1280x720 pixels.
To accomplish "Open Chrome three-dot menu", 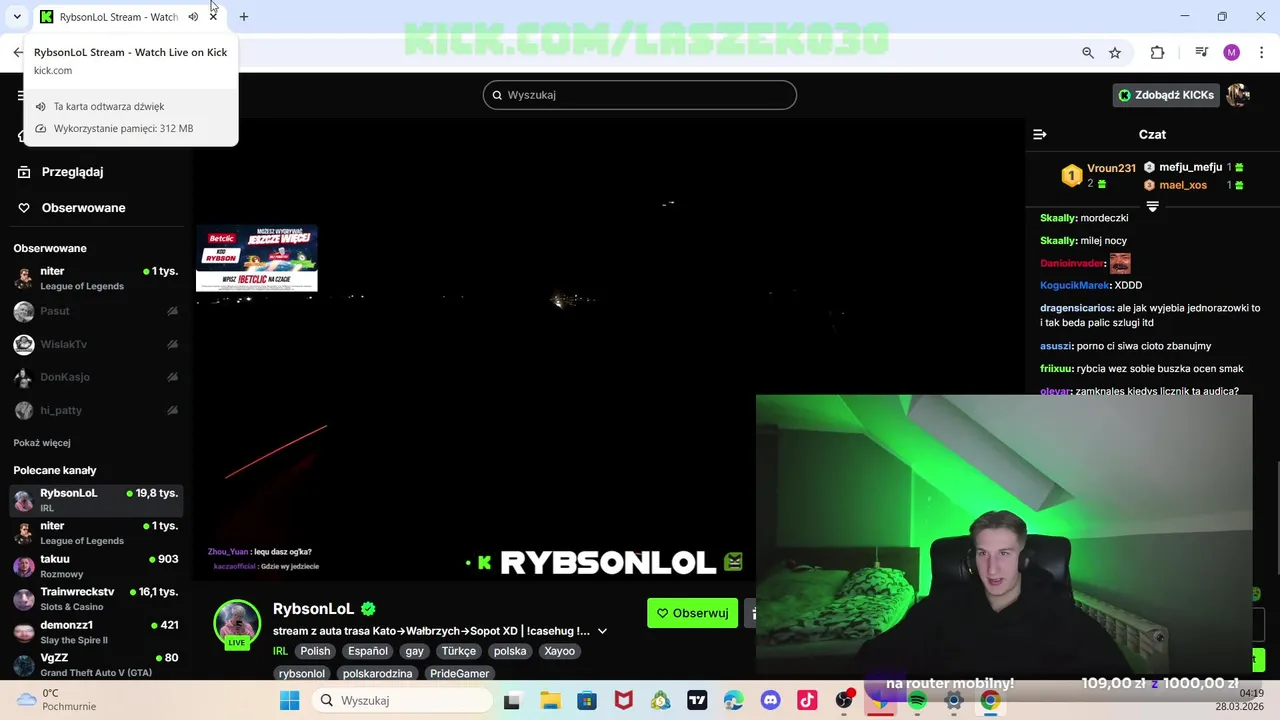I will [x=1261, y=53].
